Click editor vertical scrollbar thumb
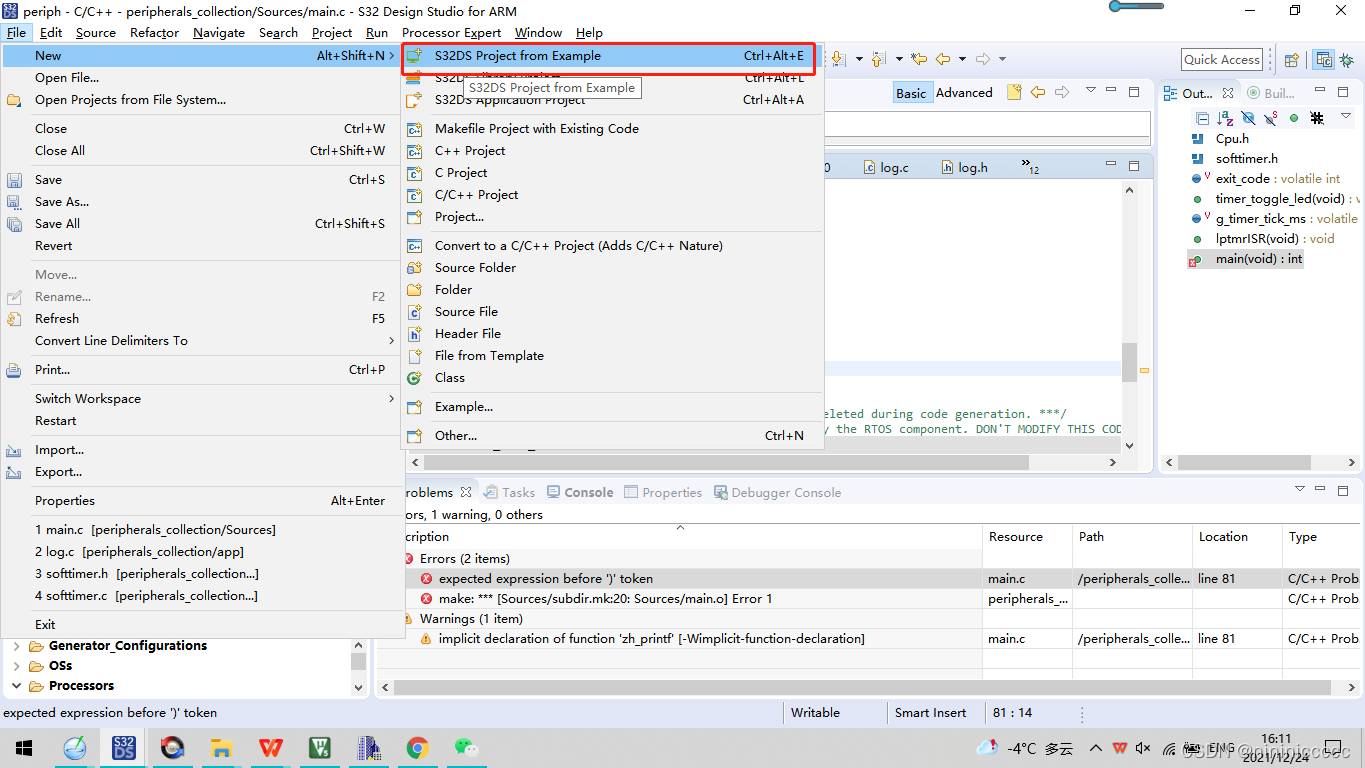This screenshot has height=768, width=1365. click(1129, 362)
